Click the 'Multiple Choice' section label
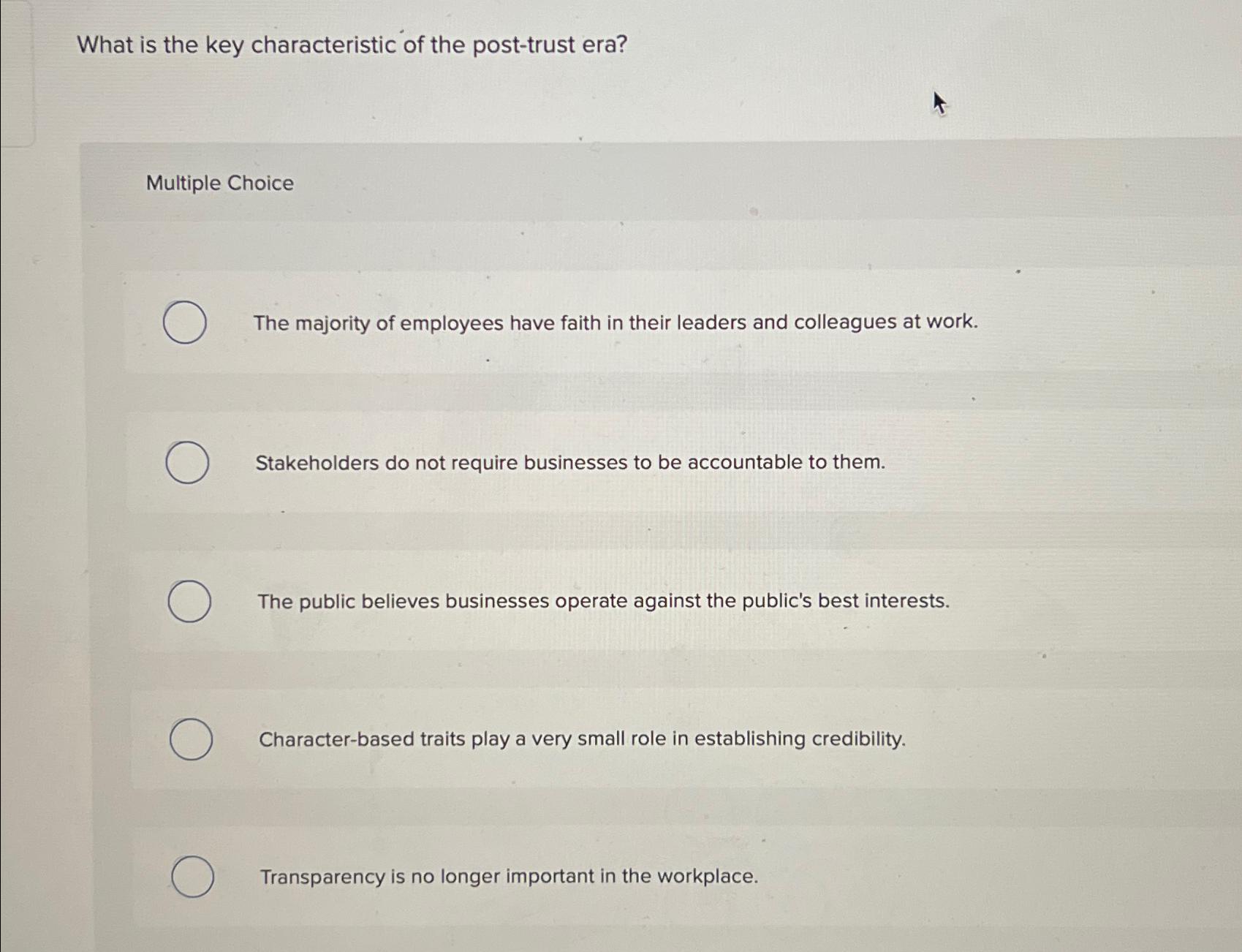The height and width of the screenshot is (952, 1242). (x=219, y=184)
